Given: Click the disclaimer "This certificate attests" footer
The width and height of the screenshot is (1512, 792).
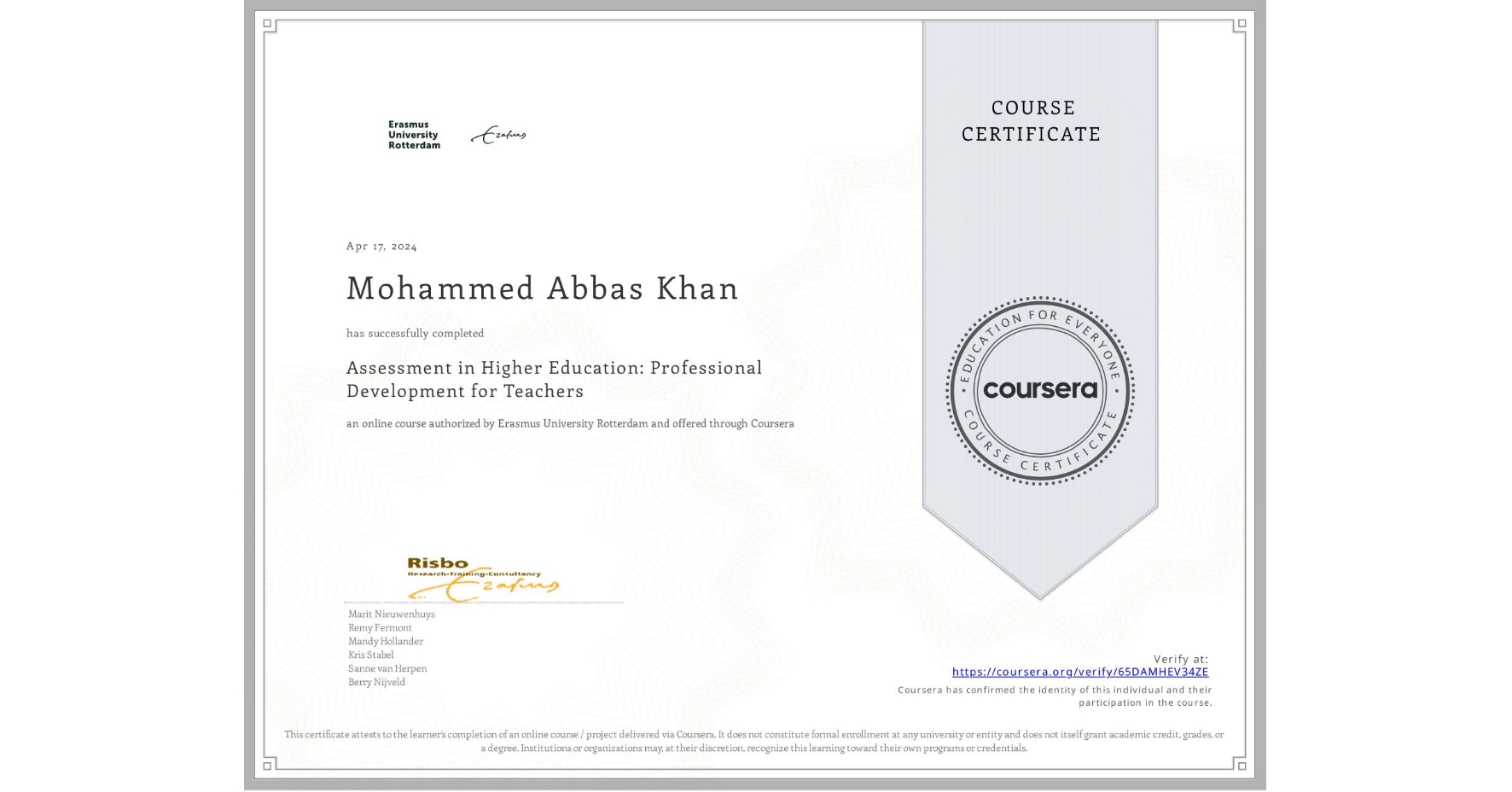Looking at the screenshot, I should [754, 741].
